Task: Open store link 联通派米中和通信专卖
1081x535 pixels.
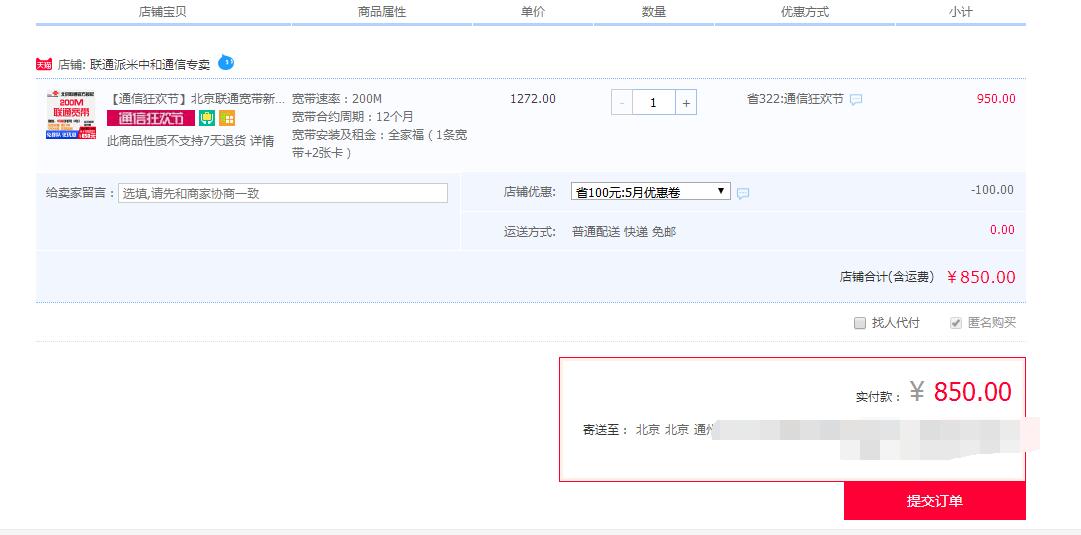Action: pos(150,65)
